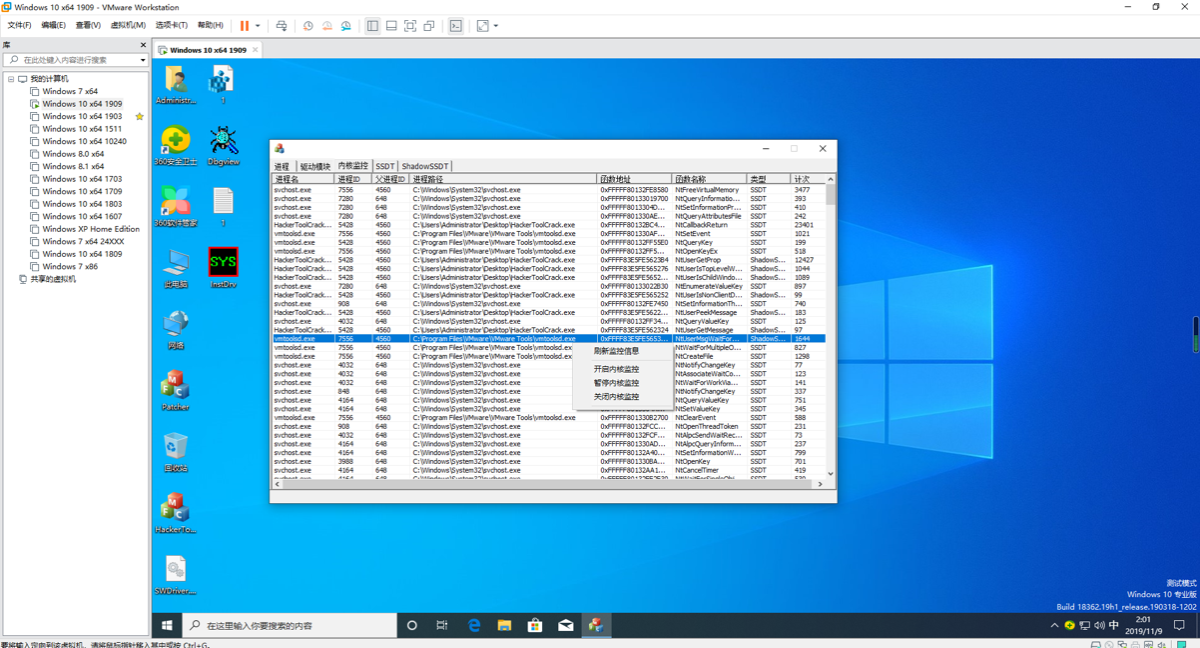Open the 文件(F) menu
1200x648 pixels.
pos(19,25)
